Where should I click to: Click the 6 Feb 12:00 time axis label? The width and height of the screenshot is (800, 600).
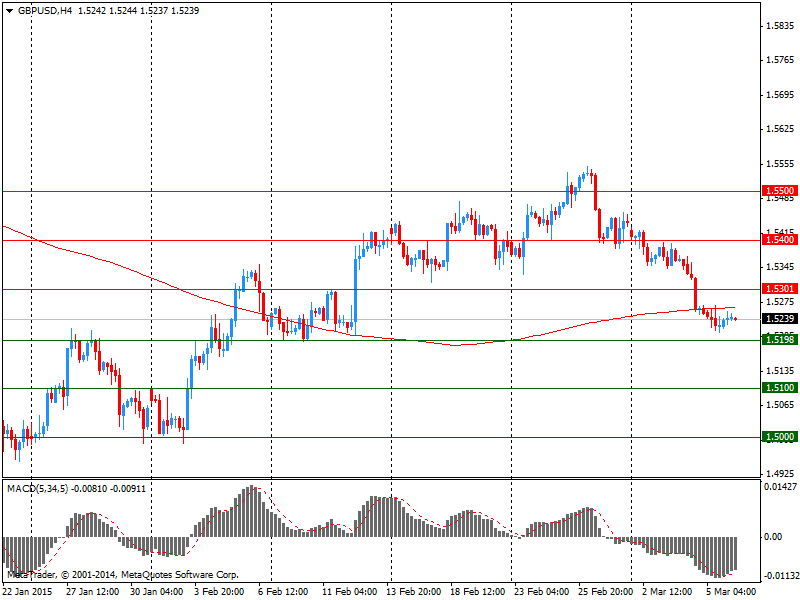click(x=283, y=592)
